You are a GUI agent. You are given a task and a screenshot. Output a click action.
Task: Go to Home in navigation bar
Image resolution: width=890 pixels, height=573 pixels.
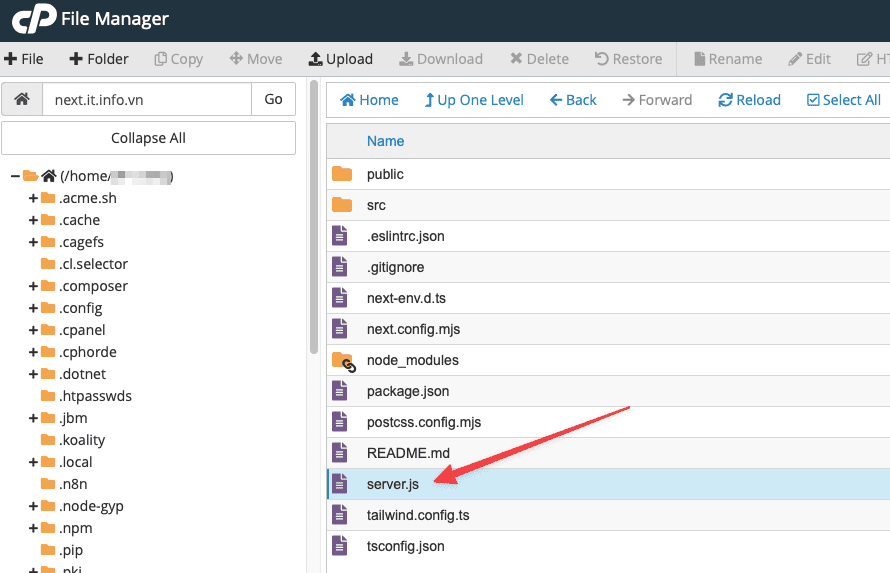point(370,100)
